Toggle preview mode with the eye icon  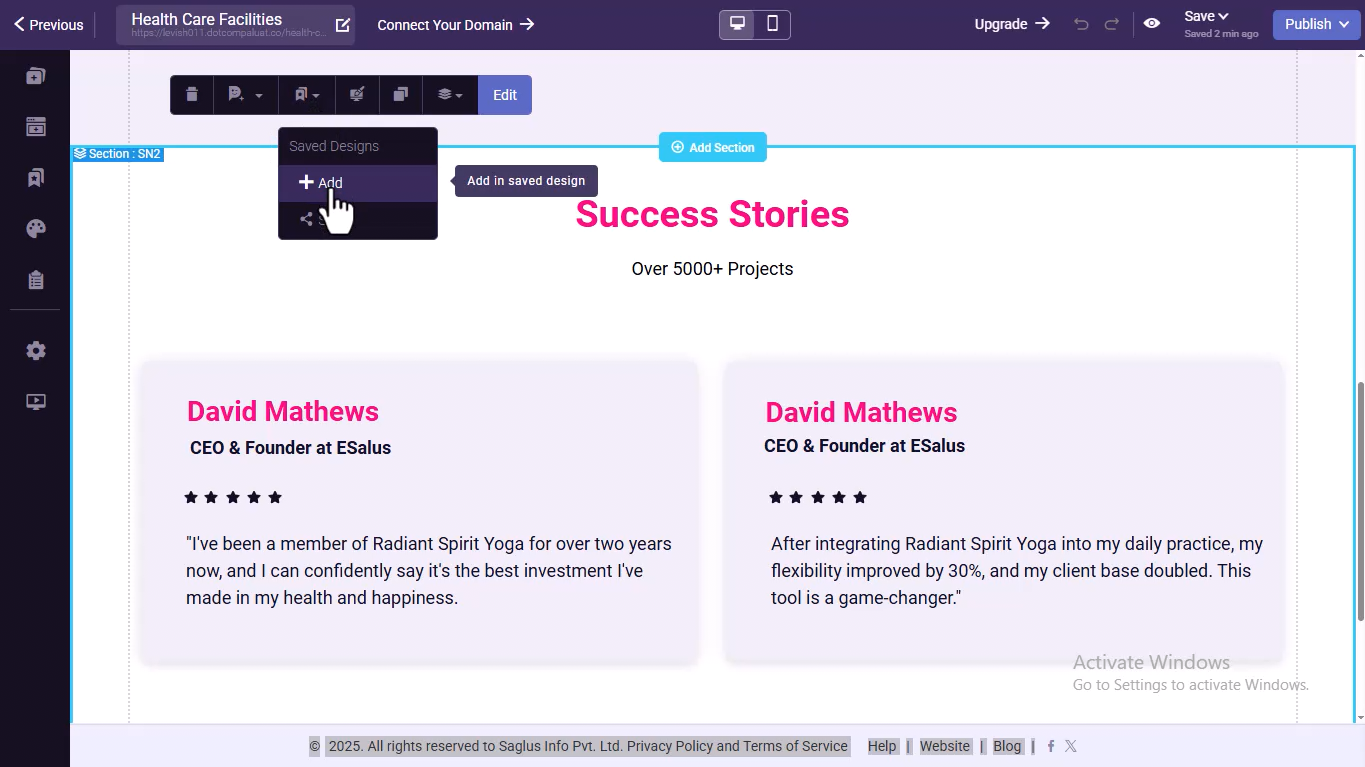[1152, 24]
